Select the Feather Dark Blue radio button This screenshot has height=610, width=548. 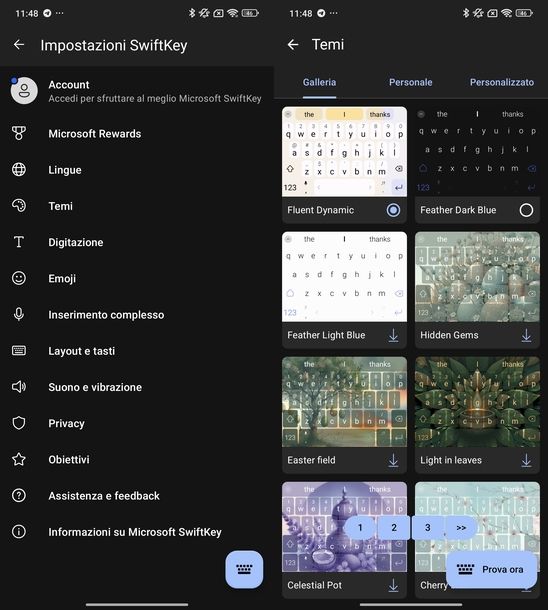[526, 210]
